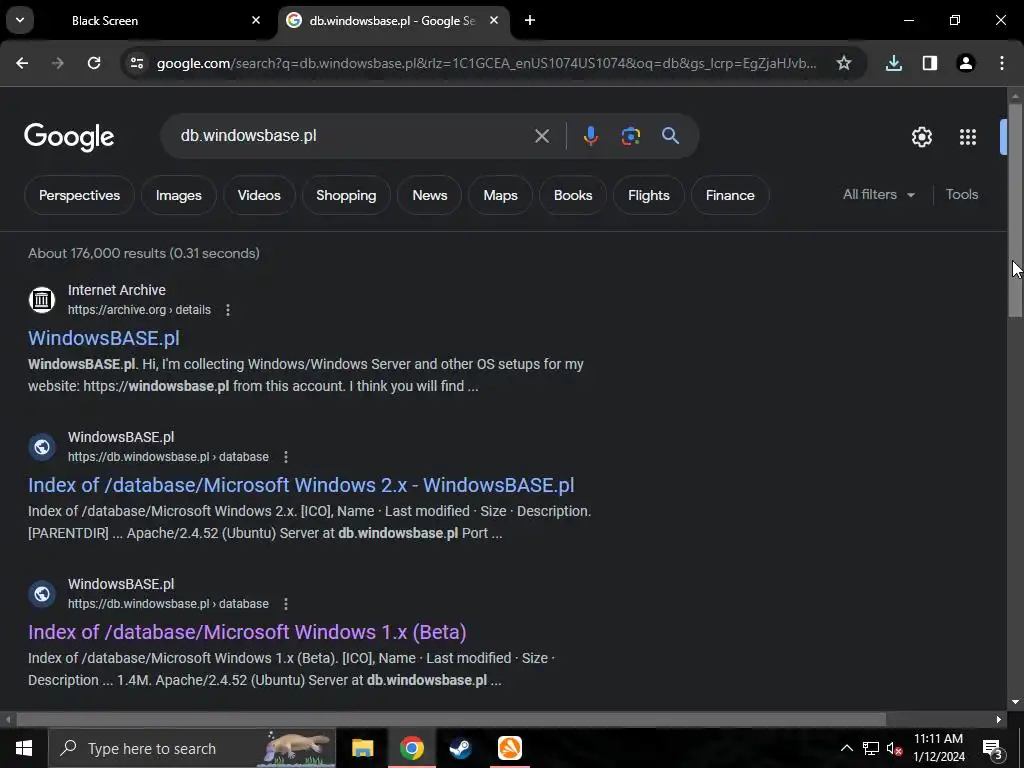Open more options for Windows 2.x result
Image resolution: width=1024 pixels, height=768 pixels.
[x=285, y=457]
